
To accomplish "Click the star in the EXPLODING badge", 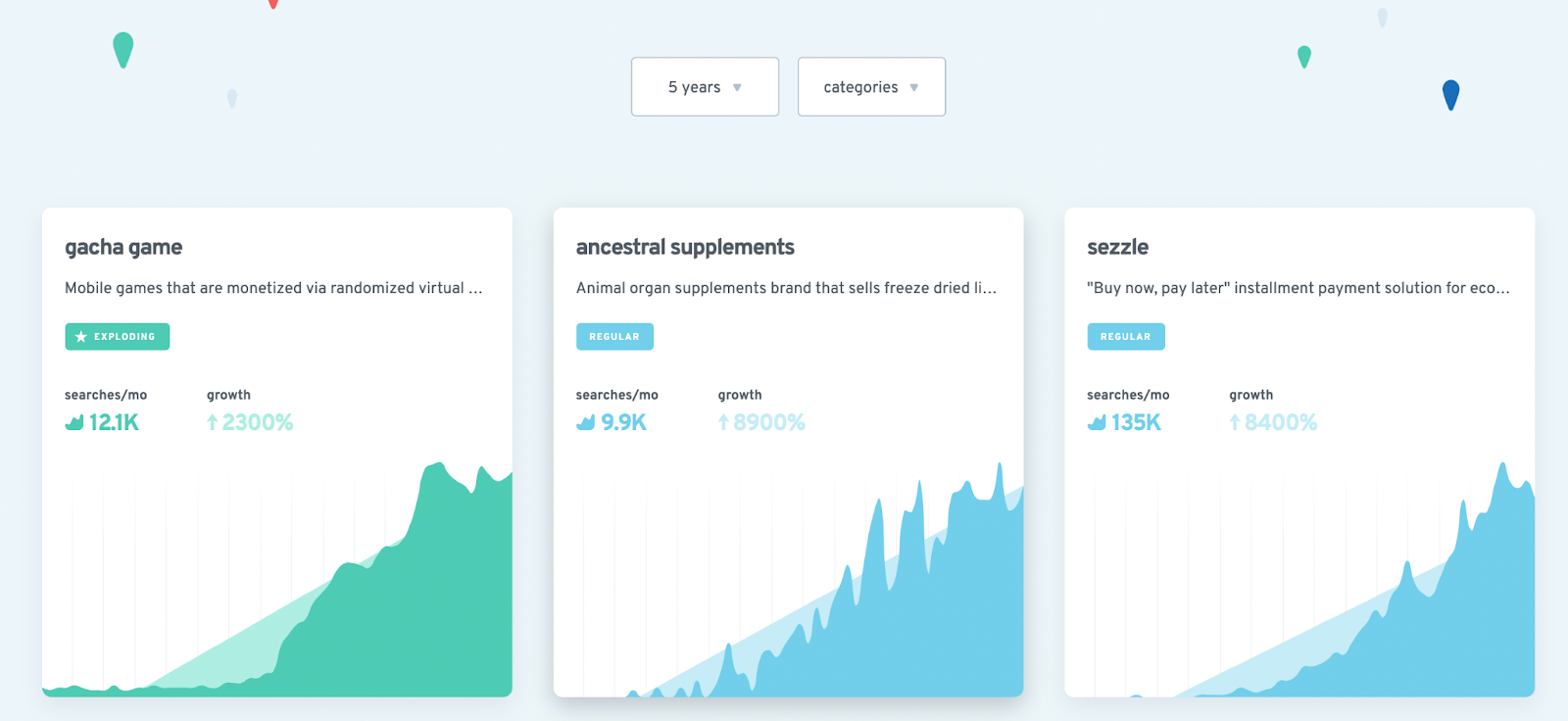I will [81, 337].
